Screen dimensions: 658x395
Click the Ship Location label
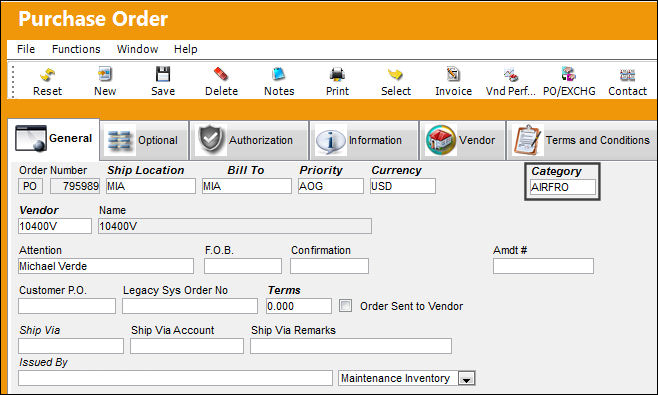click(x=146, y=170)
